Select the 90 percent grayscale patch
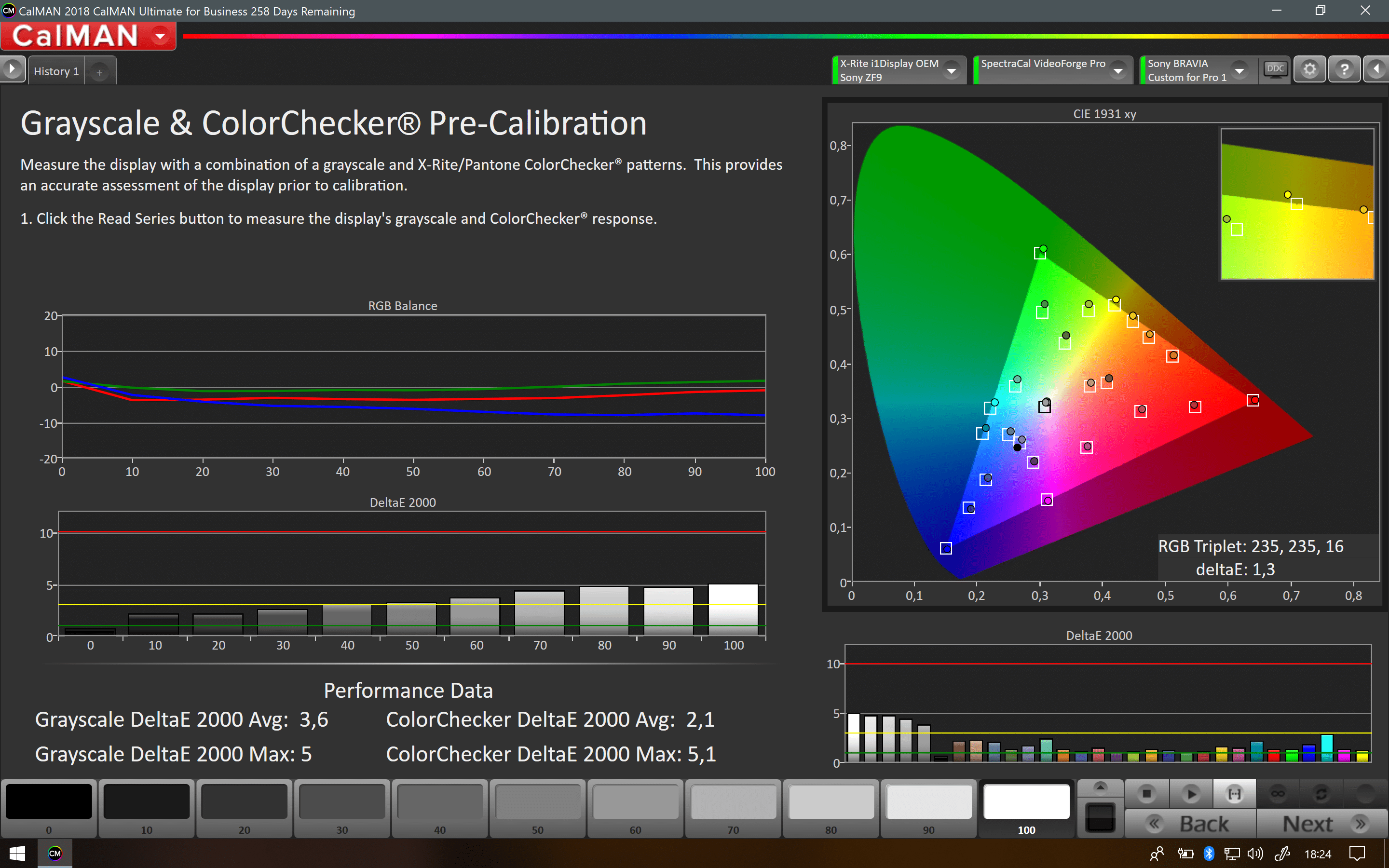Image resolution: width=1389 pixels, height=868 pixels. point(929,809)
